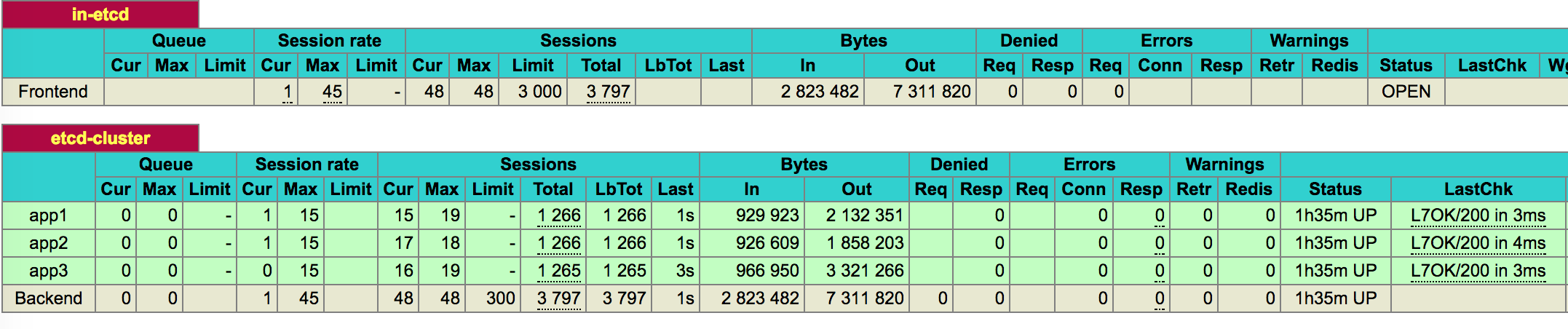Click app1 status 1h35m UP

click(x=1336, y=215)
